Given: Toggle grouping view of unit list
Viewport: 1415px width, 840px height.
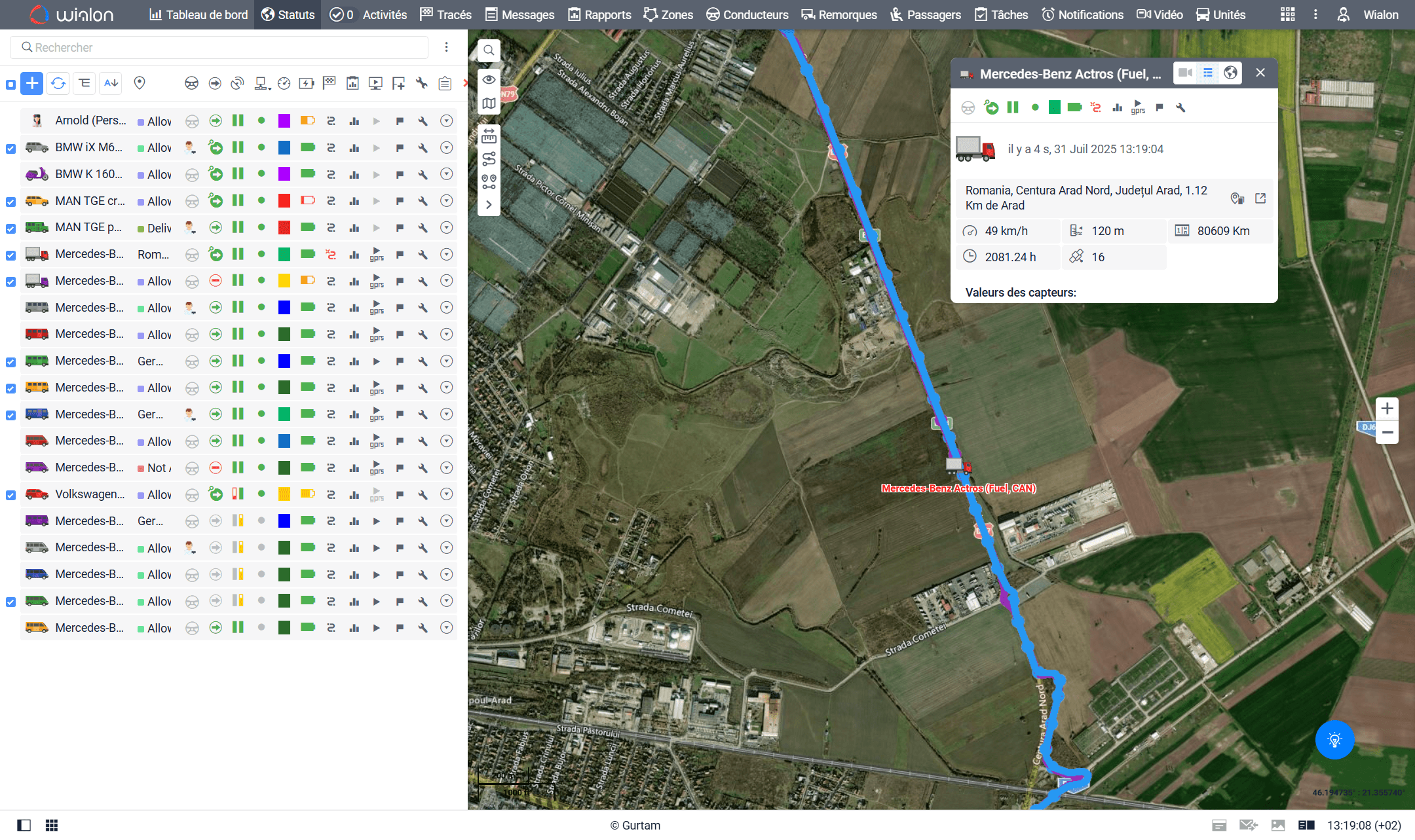Looking at the screenshot, I should click(x=85, y=83).
